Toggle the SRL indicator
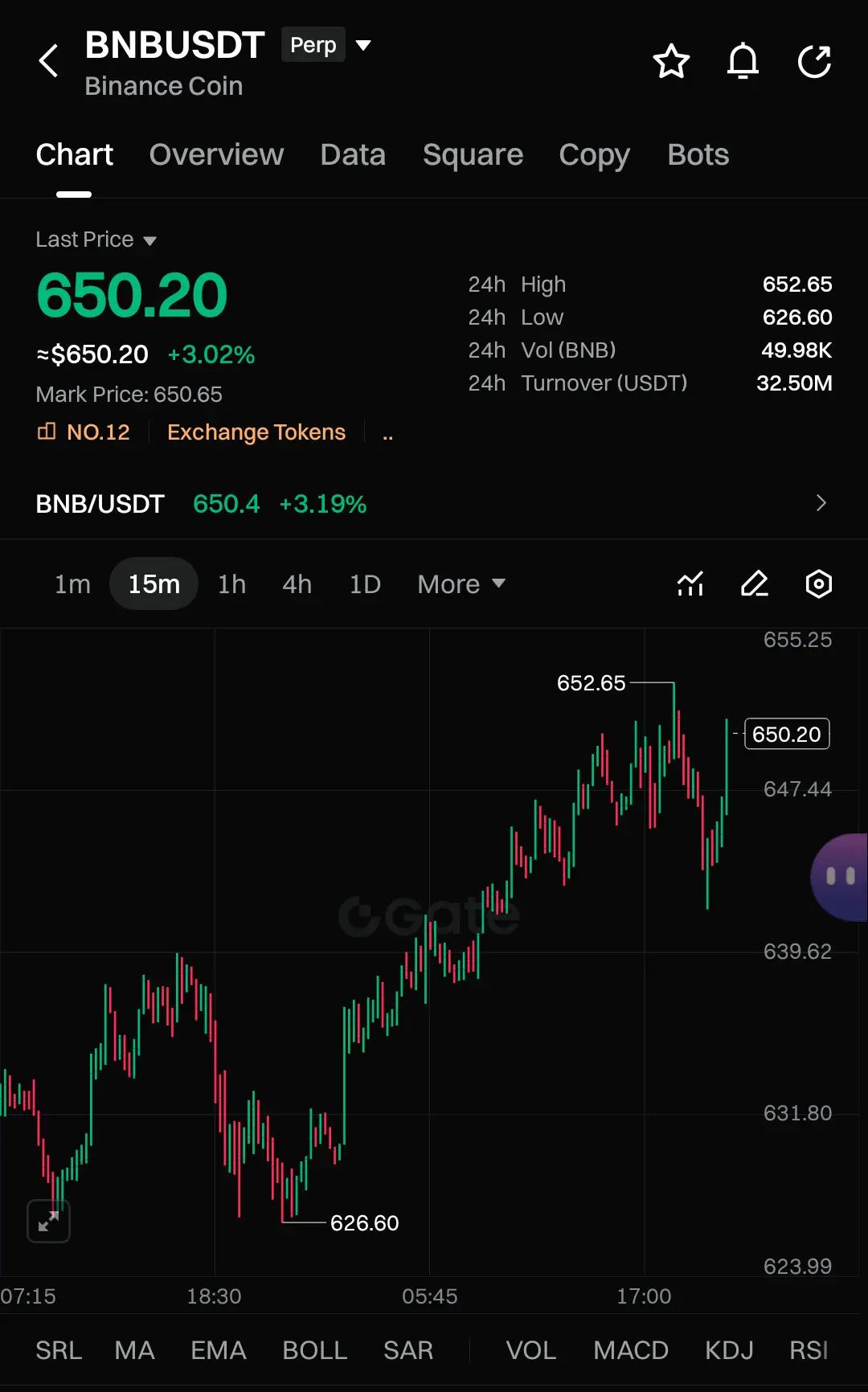Image resolution: width=868 pixels, height=1392 pixels. pos(59,1350)
